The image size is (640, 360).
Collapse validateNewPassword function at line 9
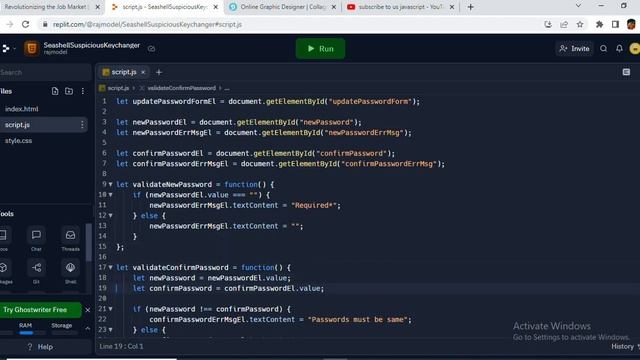(x=111, y=184)
